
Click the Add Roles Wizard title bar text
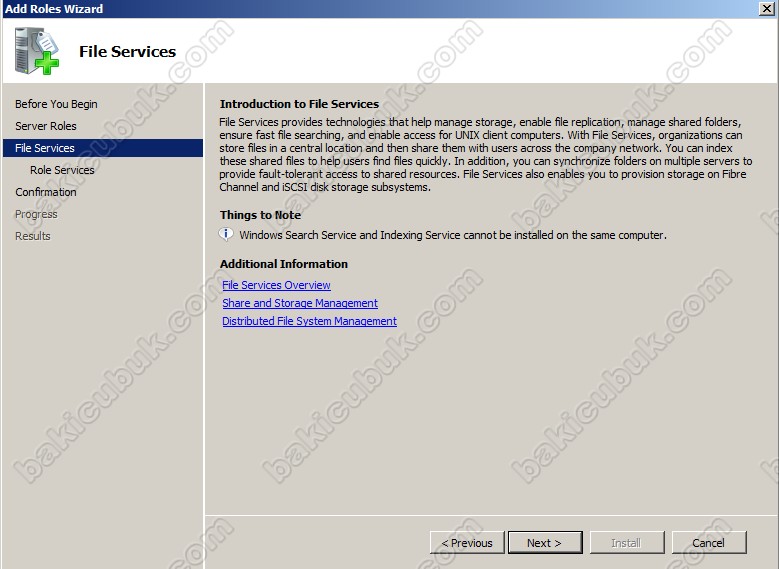[54, 8]
